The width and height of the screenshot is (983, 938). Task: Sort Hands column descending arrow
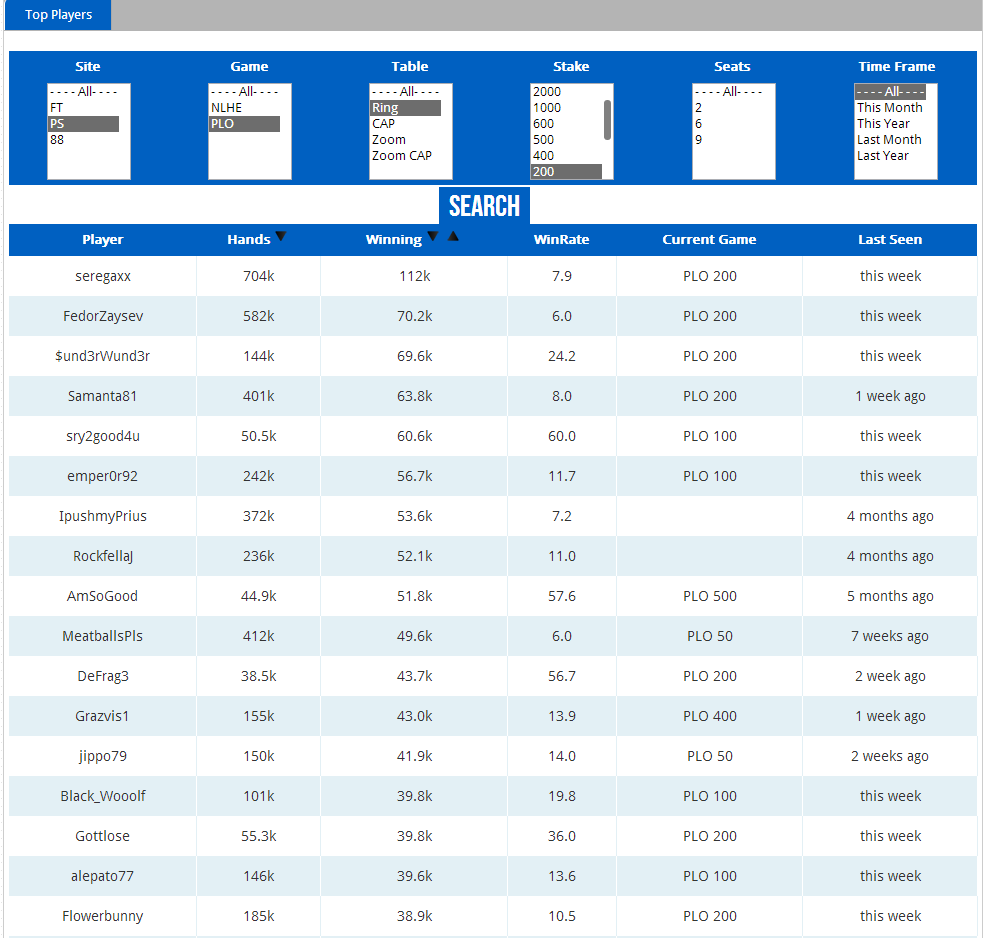(281, 236)
